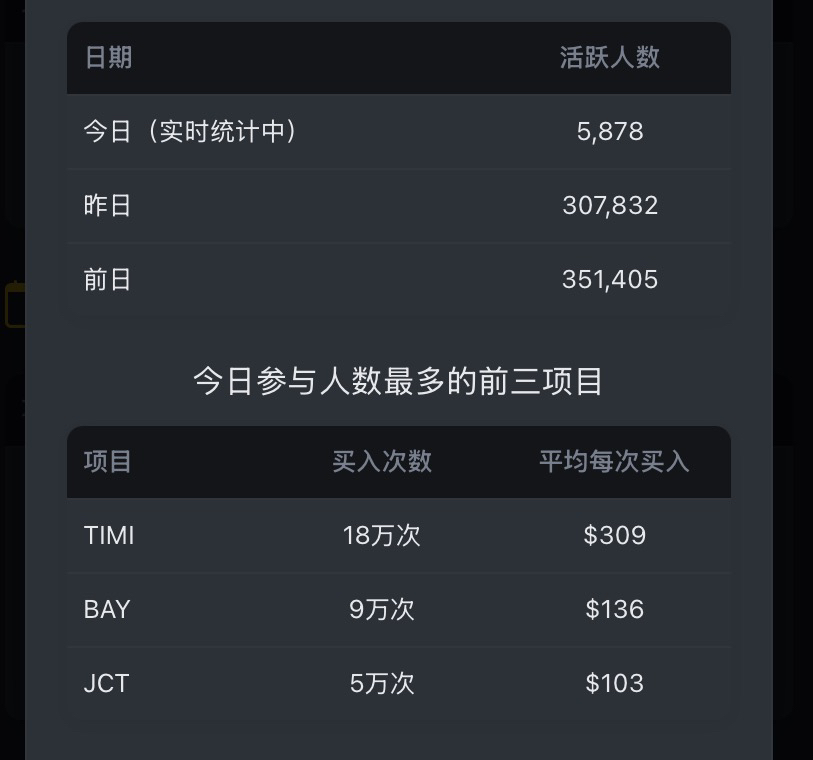
Task: Click today's active count 5,878
Action: pos(610,132)
